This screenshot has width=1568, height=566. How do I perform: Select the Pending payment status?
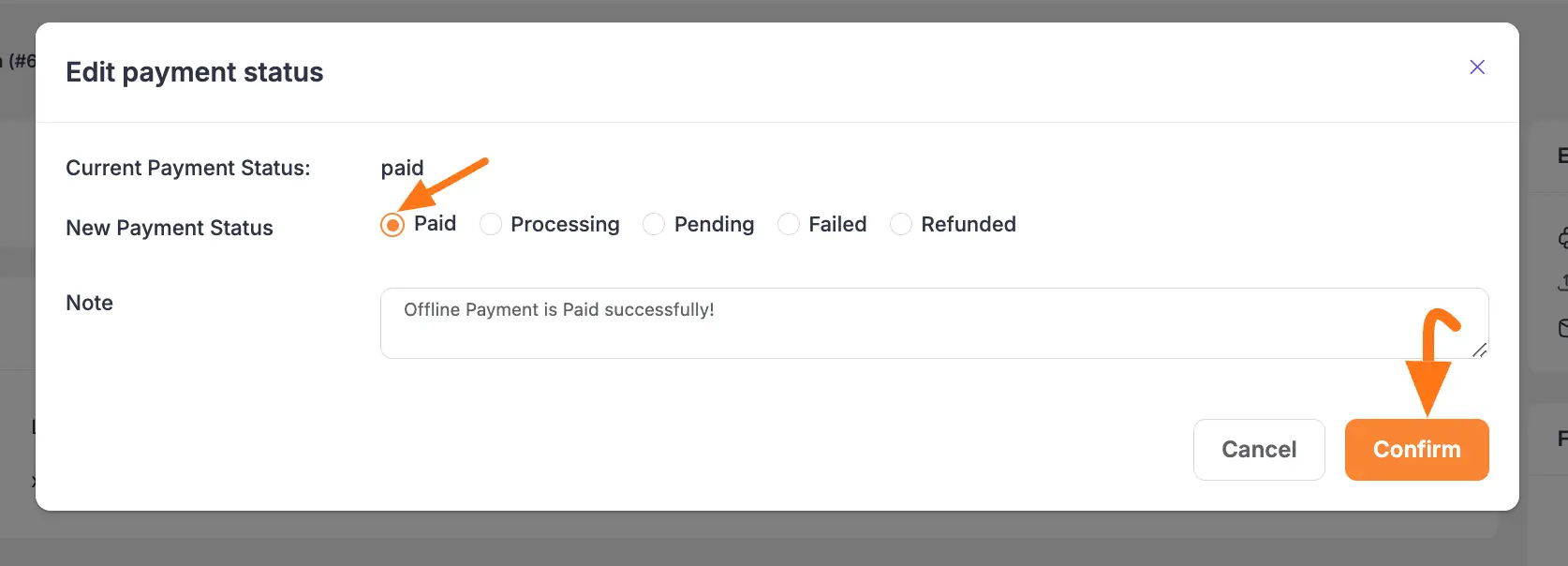(x=653, y=224)
